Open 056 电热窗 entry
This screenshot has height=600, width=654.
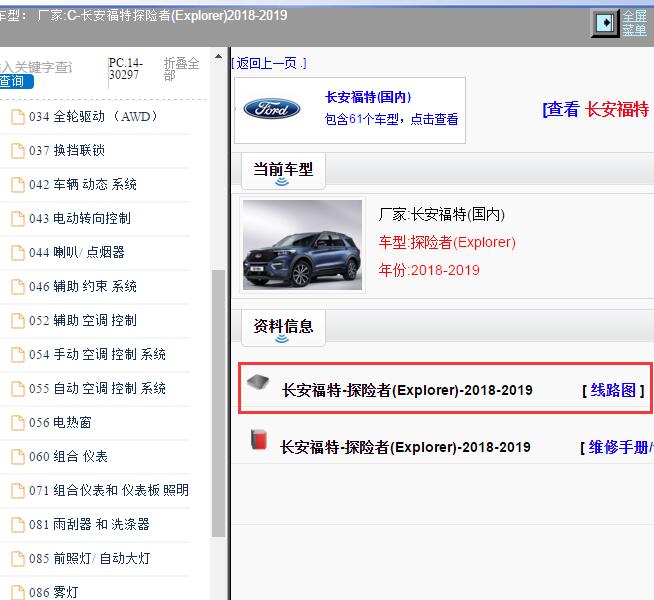[60, 422]
